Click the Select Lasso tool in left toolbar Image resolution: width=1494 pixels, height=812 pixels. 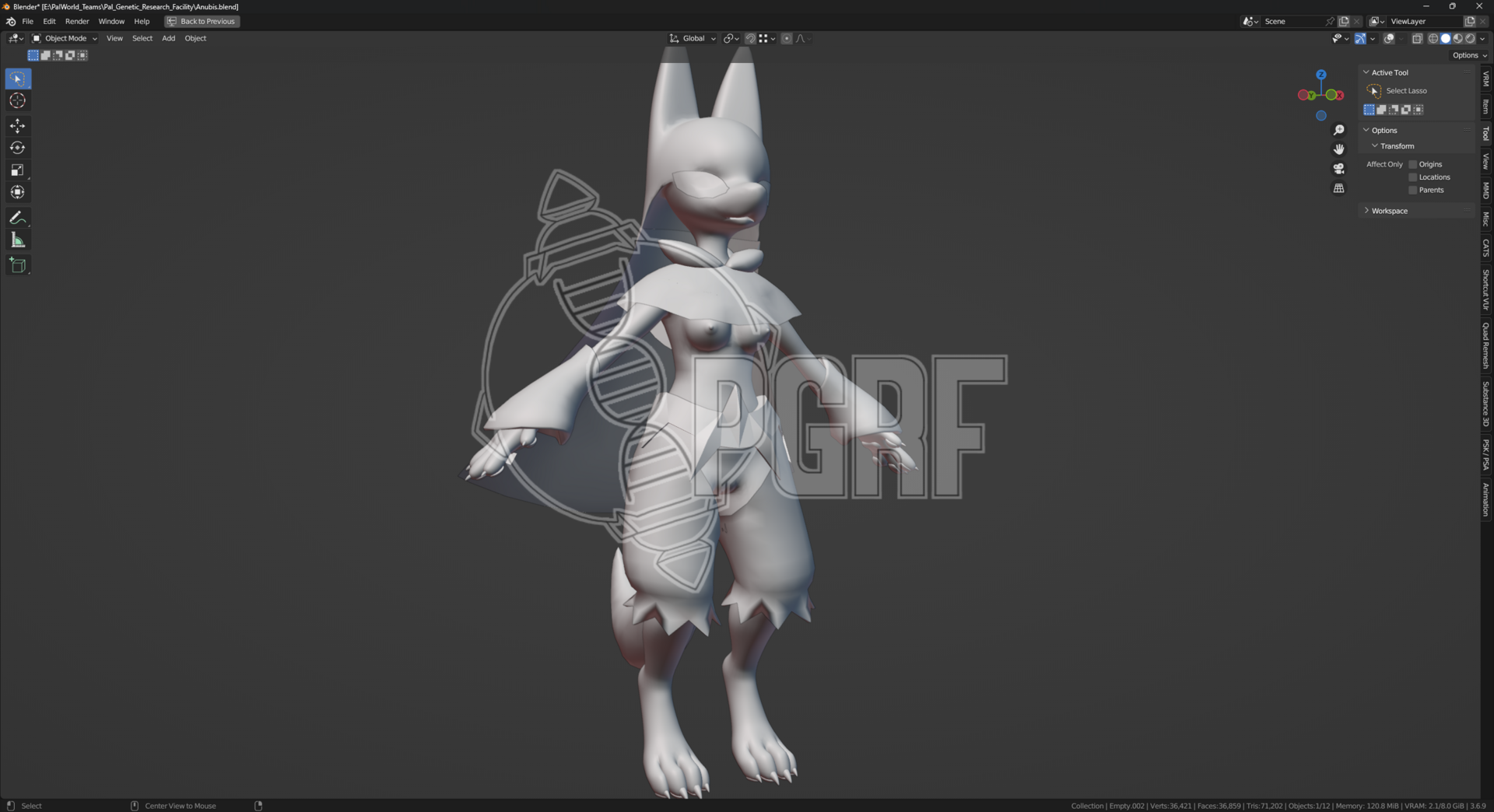[17, 79]
